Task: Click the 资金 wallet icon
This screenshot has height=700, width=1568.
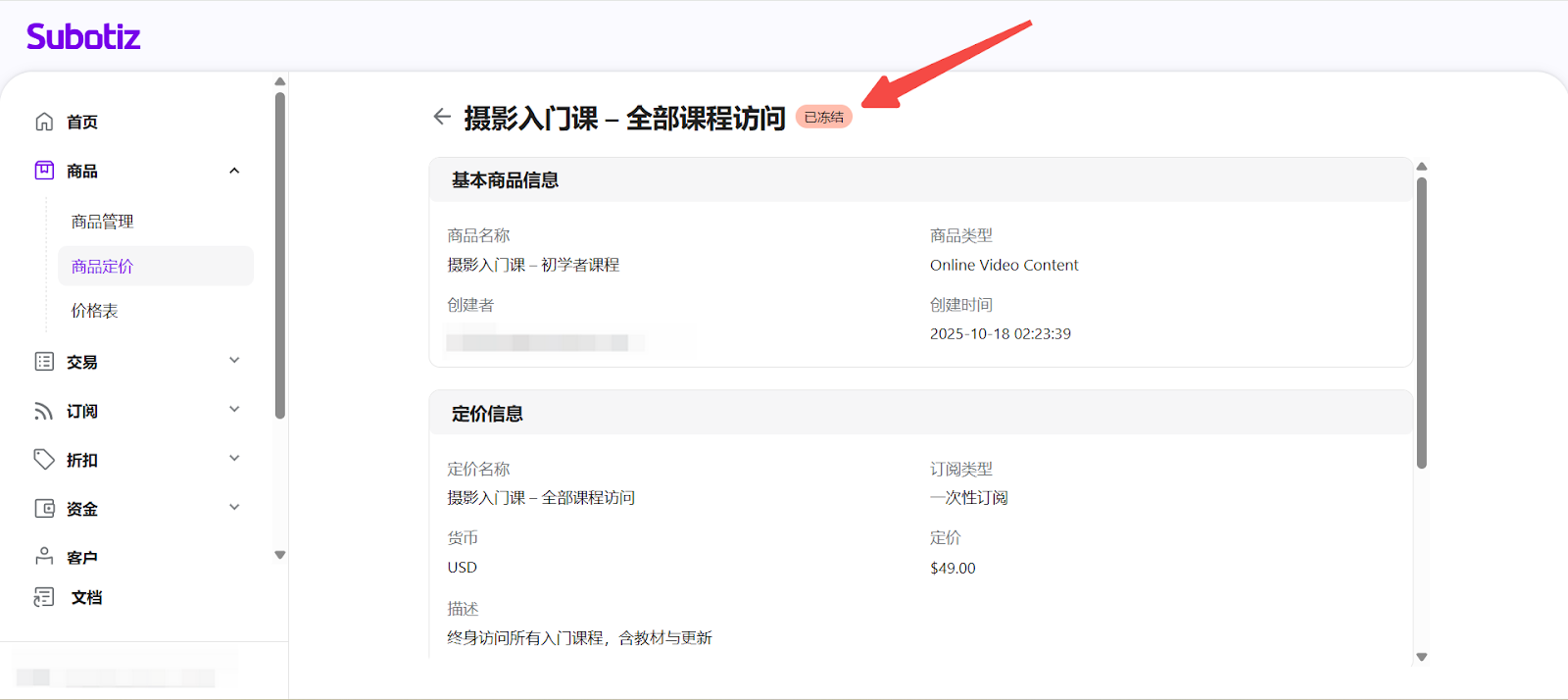Action: click(x=44, y=509)
